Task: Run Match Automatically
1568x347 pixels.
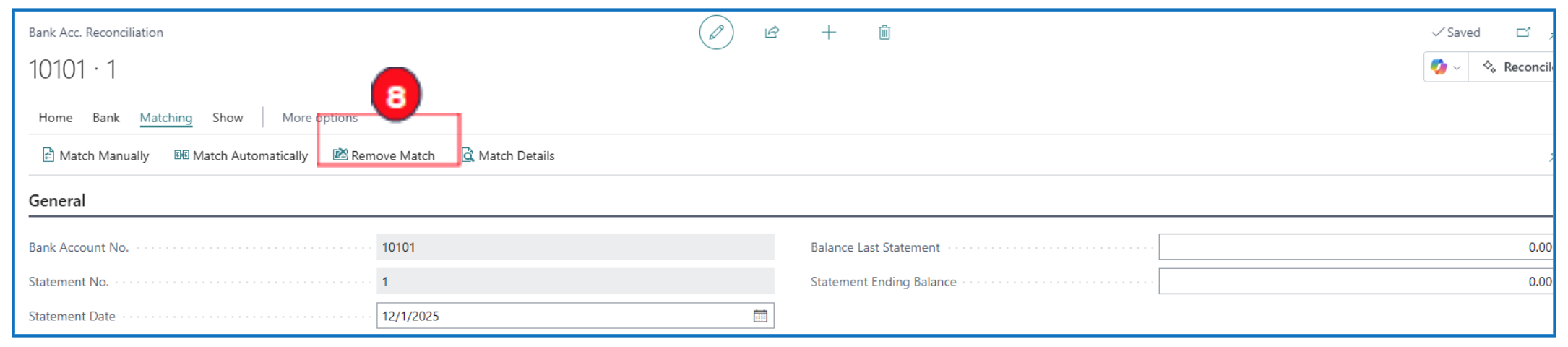Action: point(241,155)
